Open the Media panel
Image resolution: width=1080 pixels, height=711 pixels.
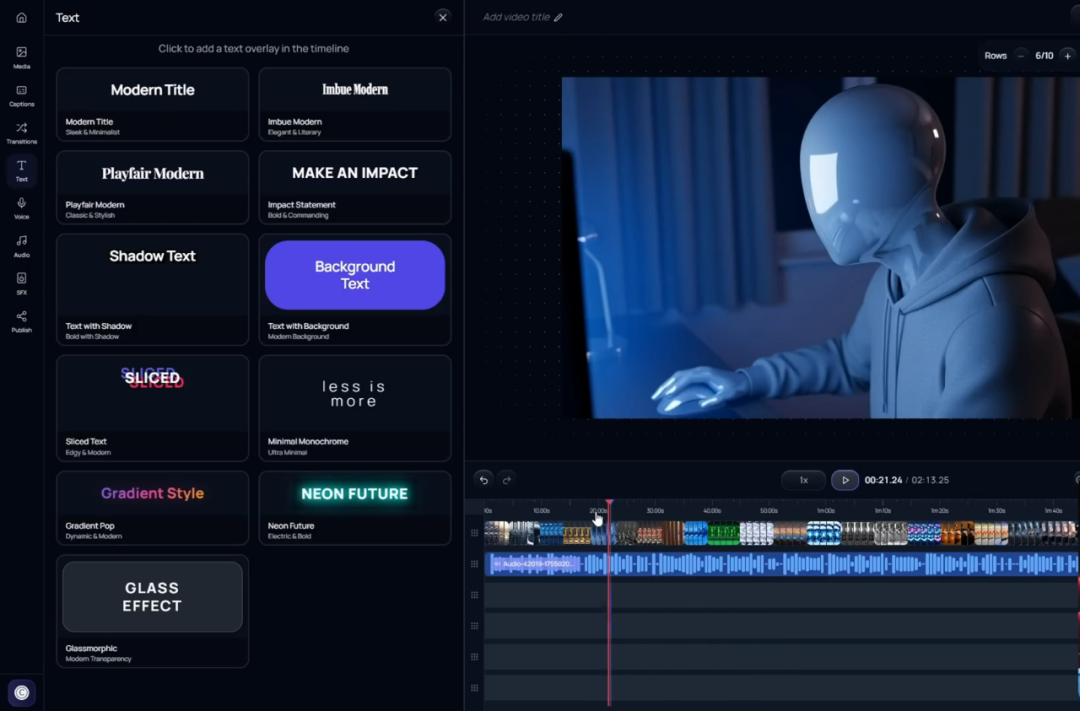click(21, 57)
